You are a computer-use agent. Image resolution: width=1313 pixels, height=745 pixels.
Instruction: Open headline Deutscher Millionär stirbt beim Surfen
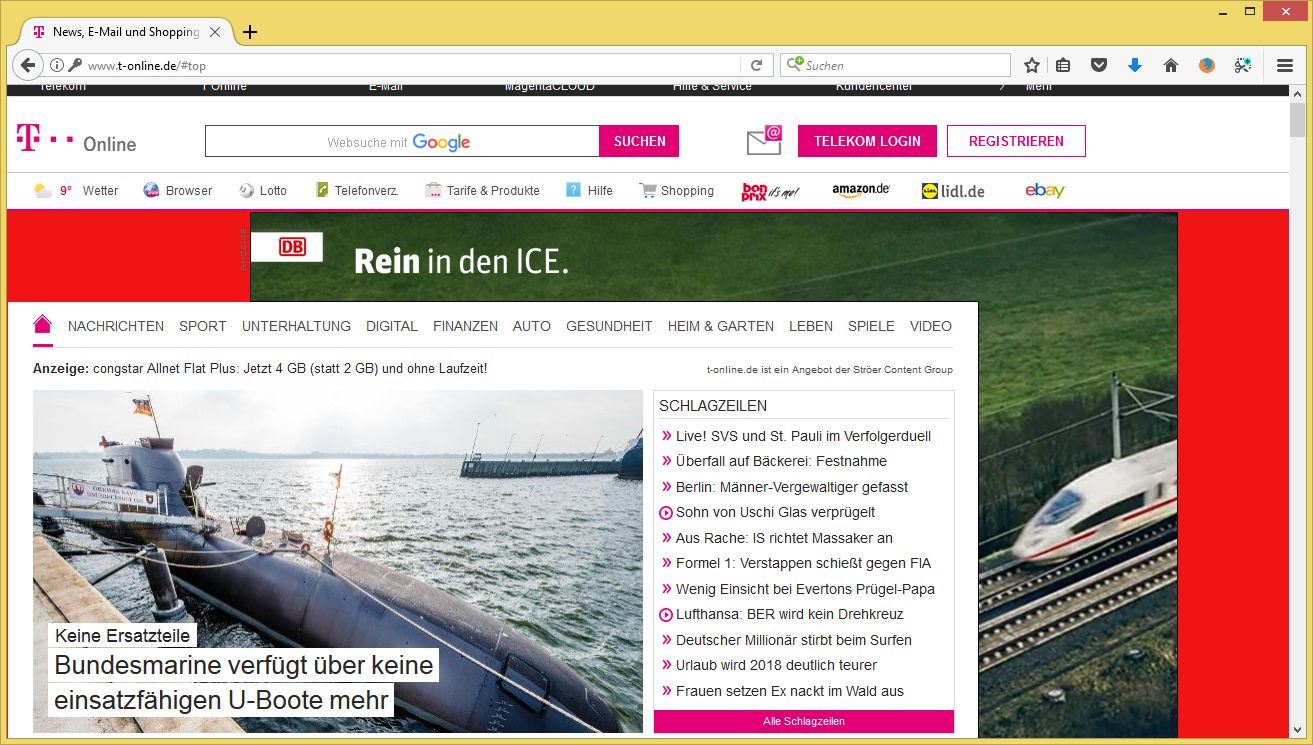(794, 640)
